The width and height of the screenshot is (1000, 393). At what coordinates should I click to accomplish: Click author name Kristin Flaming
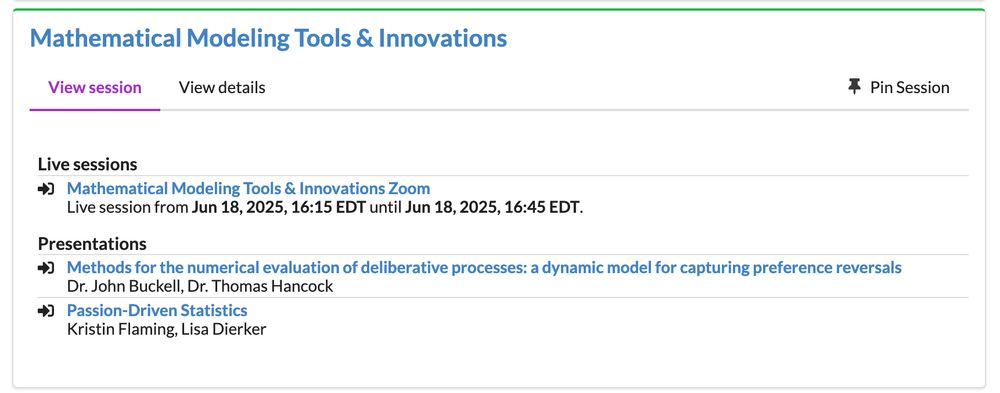[x=120, y=330]
